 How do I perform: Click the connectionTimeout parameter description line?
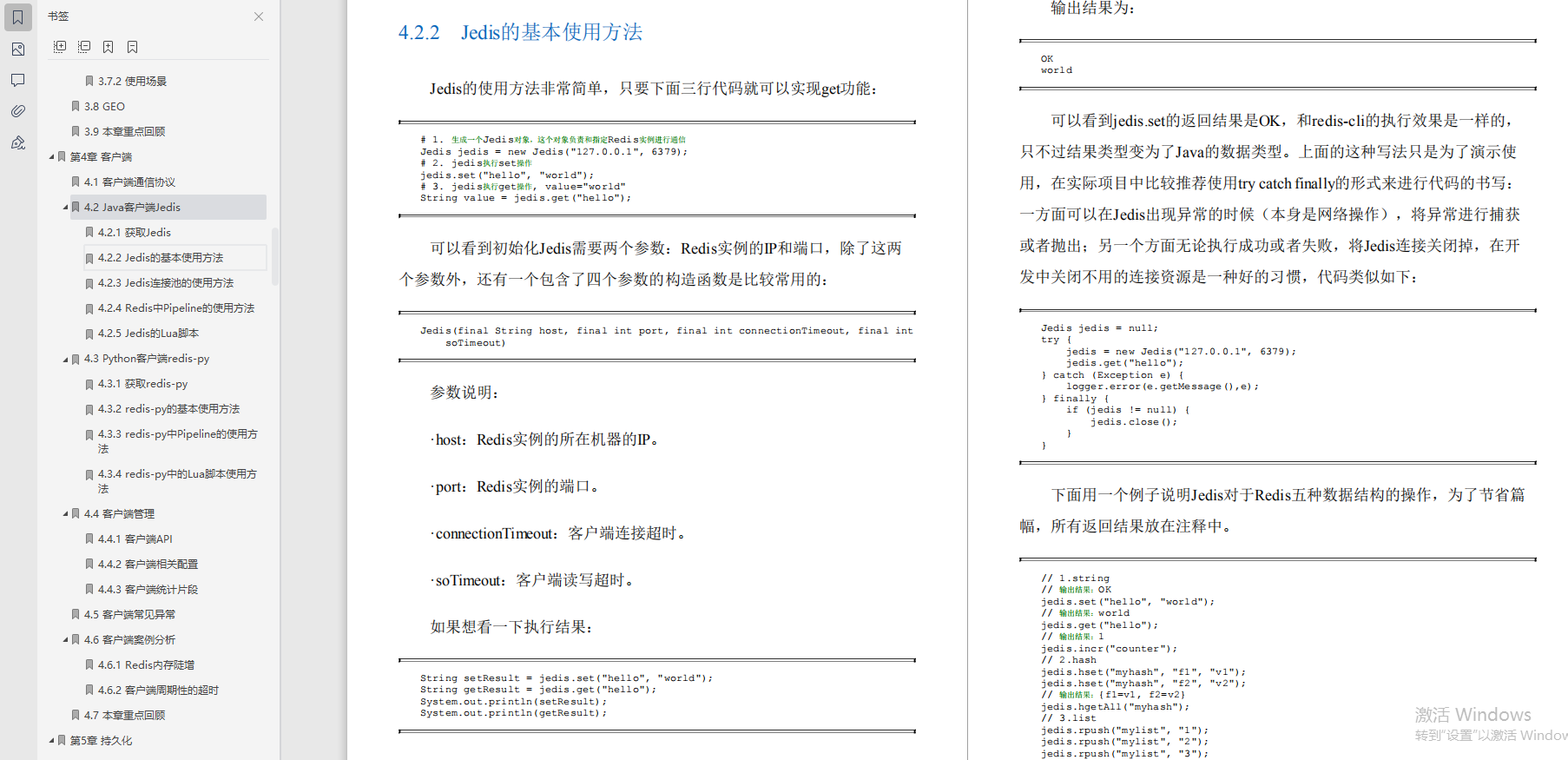[x=560, y=533]
